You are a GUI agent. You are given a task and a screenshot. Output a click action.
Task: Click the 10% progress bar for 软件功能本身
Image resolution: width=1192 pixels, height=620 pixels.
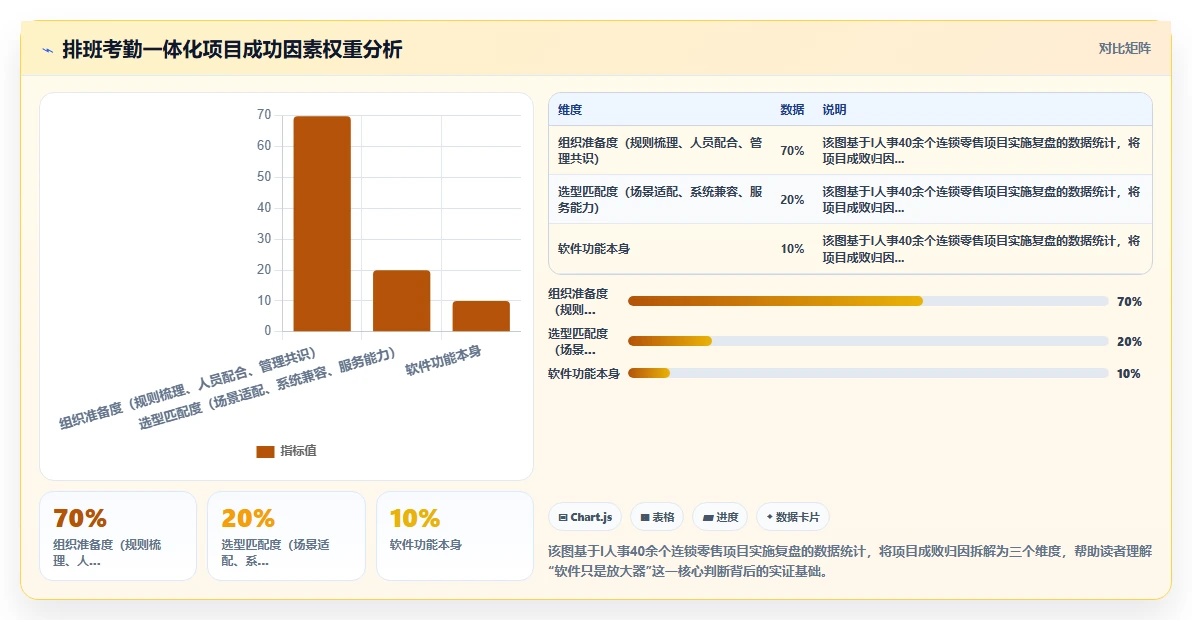pos(868,373)
